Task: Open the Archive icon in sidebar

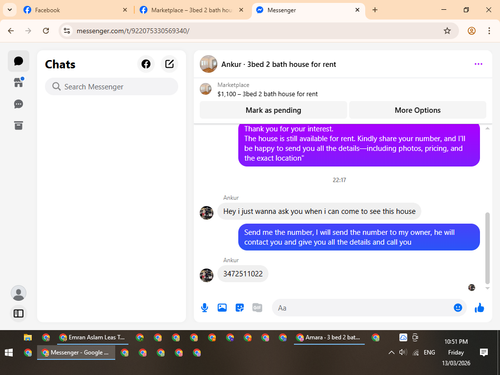Action: 18,125
